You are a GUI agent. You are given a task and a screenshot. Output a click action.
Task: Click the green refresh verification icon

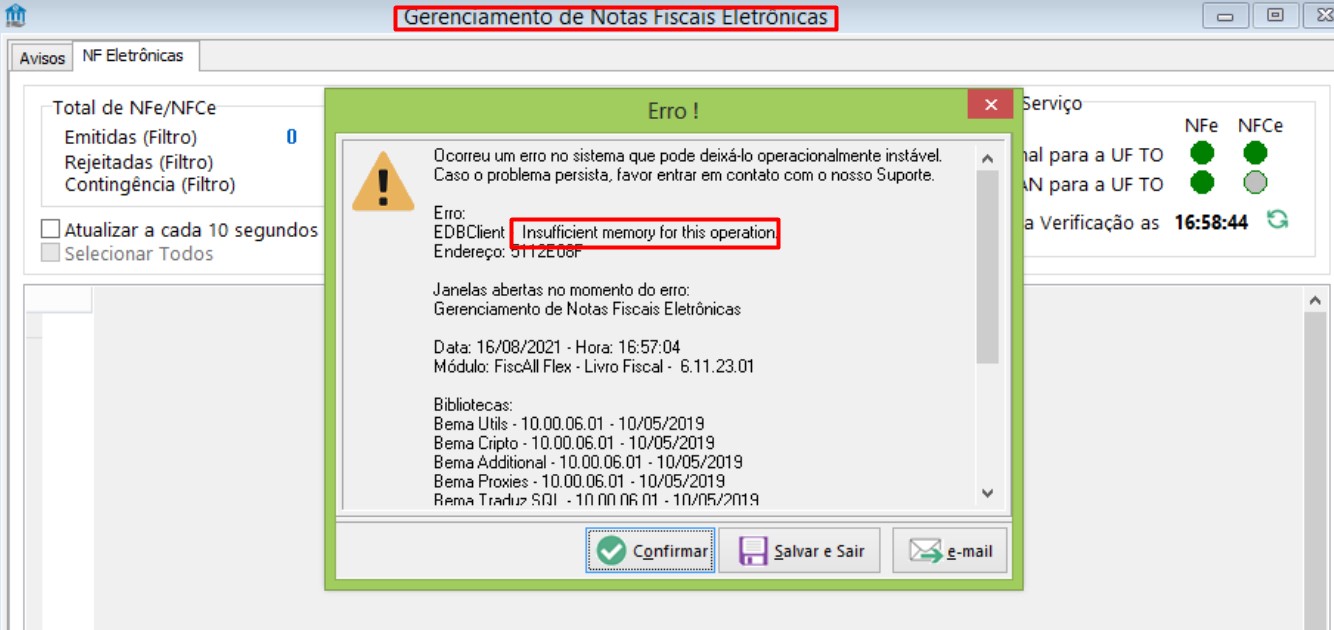click(x=1277, y=220)
